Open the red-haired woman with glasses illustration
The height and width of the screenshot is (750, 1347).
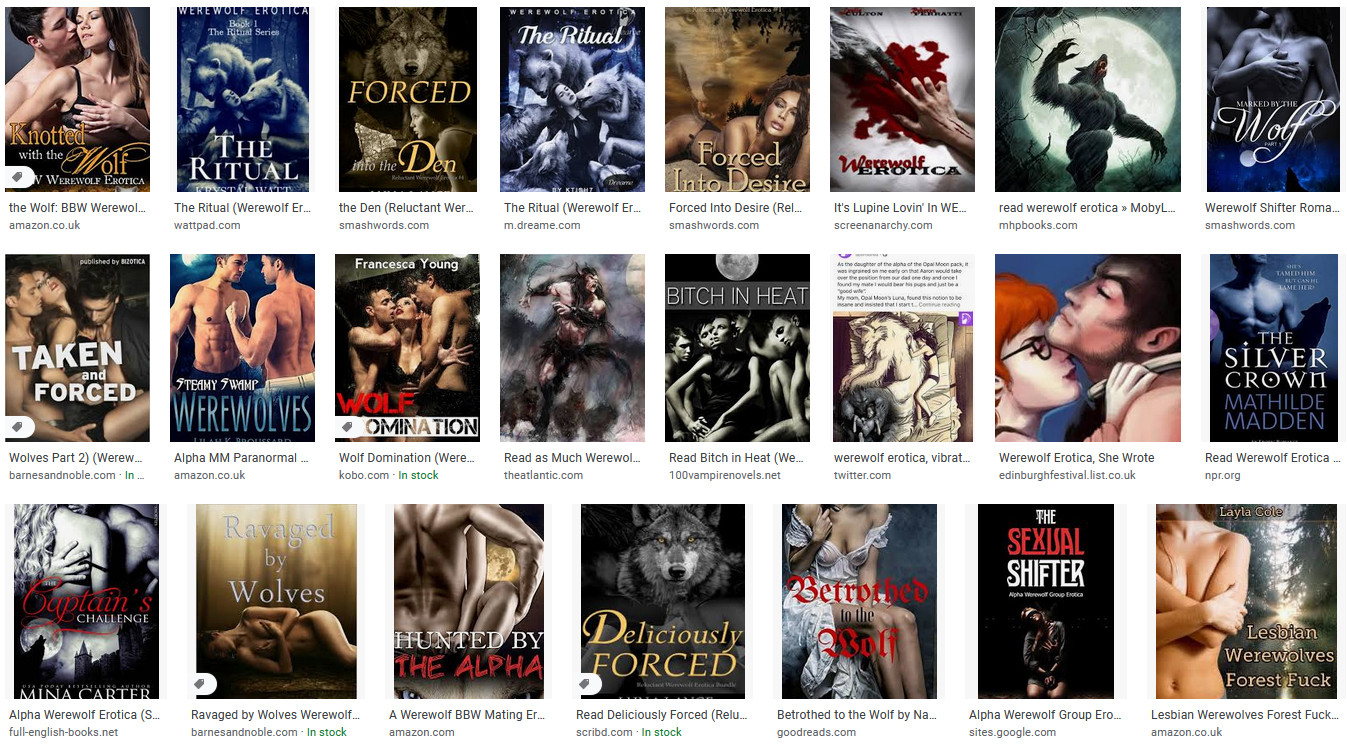click(x=1087, y=348)
